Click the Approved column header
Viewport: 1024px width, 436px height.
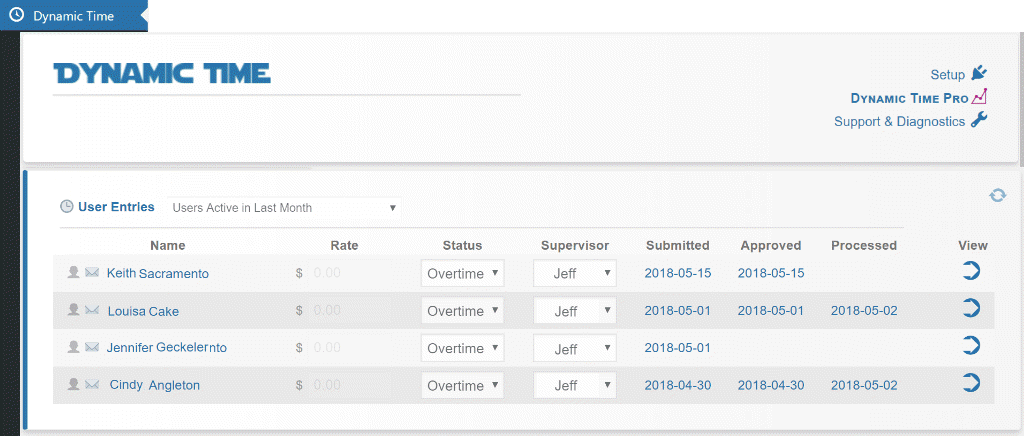click(771, 245)
